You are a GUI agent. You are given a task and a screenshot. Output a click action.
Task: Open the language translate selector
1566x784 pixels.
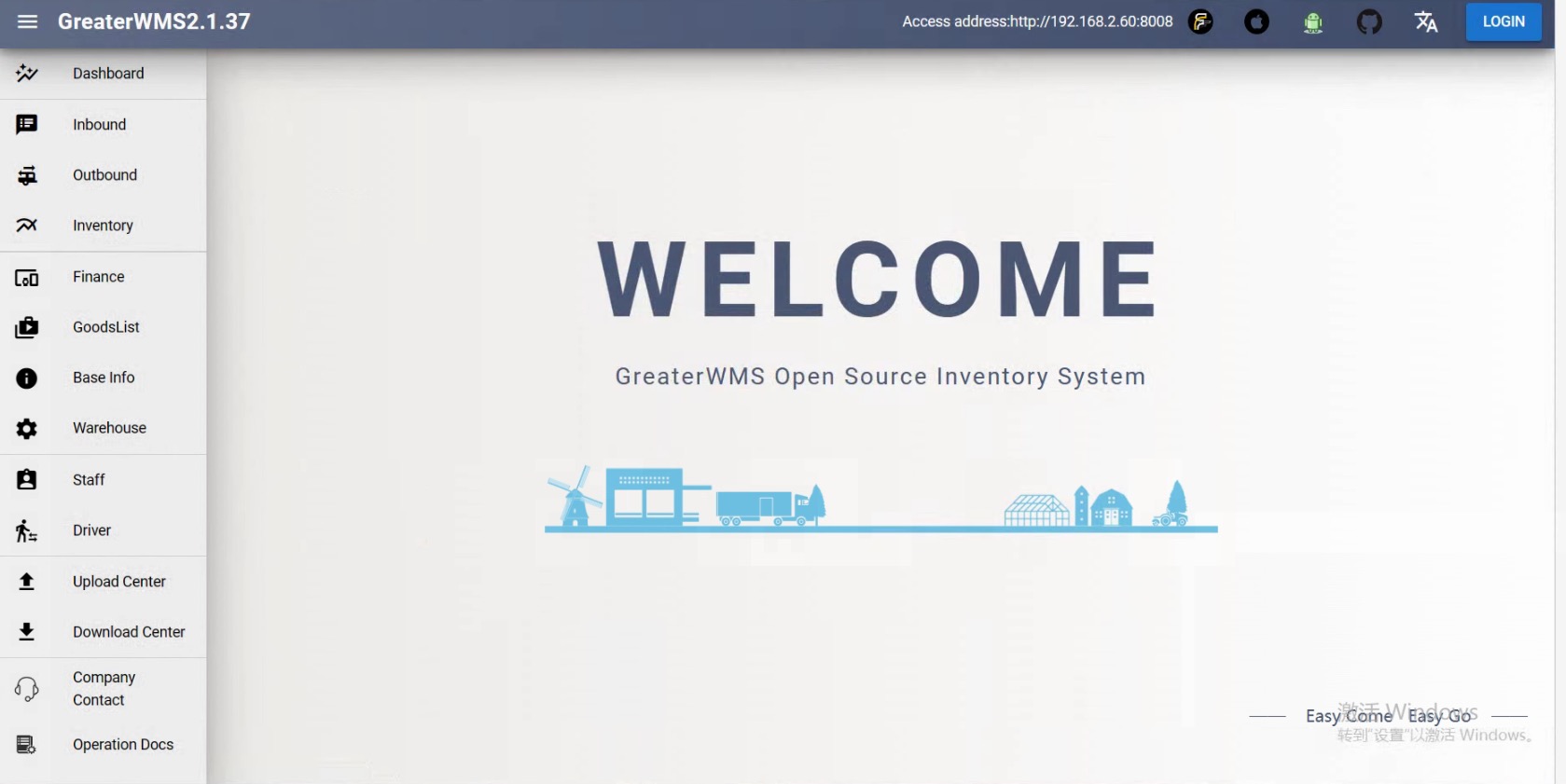[1426, 21]
